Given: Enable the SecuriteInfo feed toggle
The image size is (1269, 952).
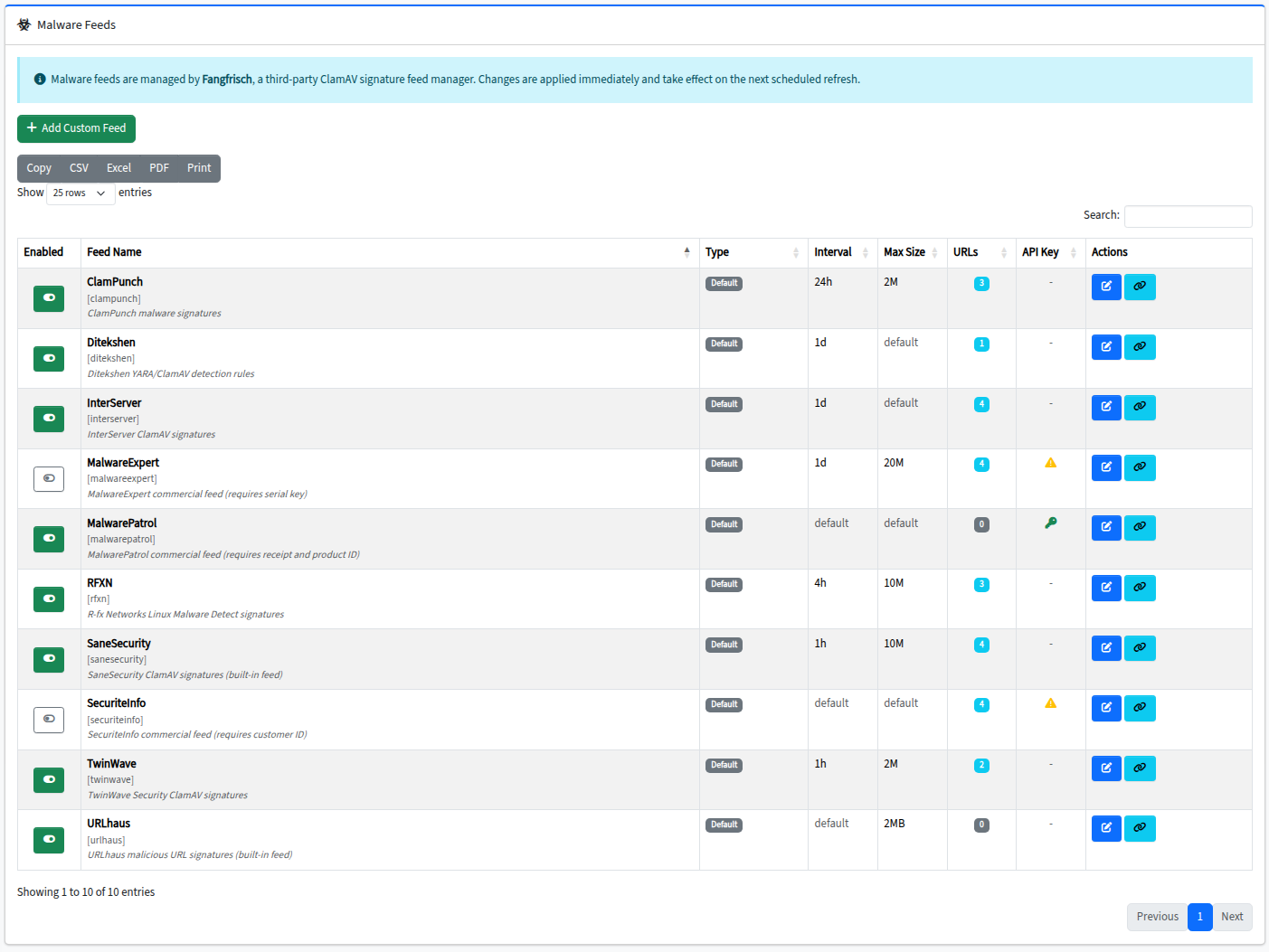Looking at the screenshot, I should [49, 720].
